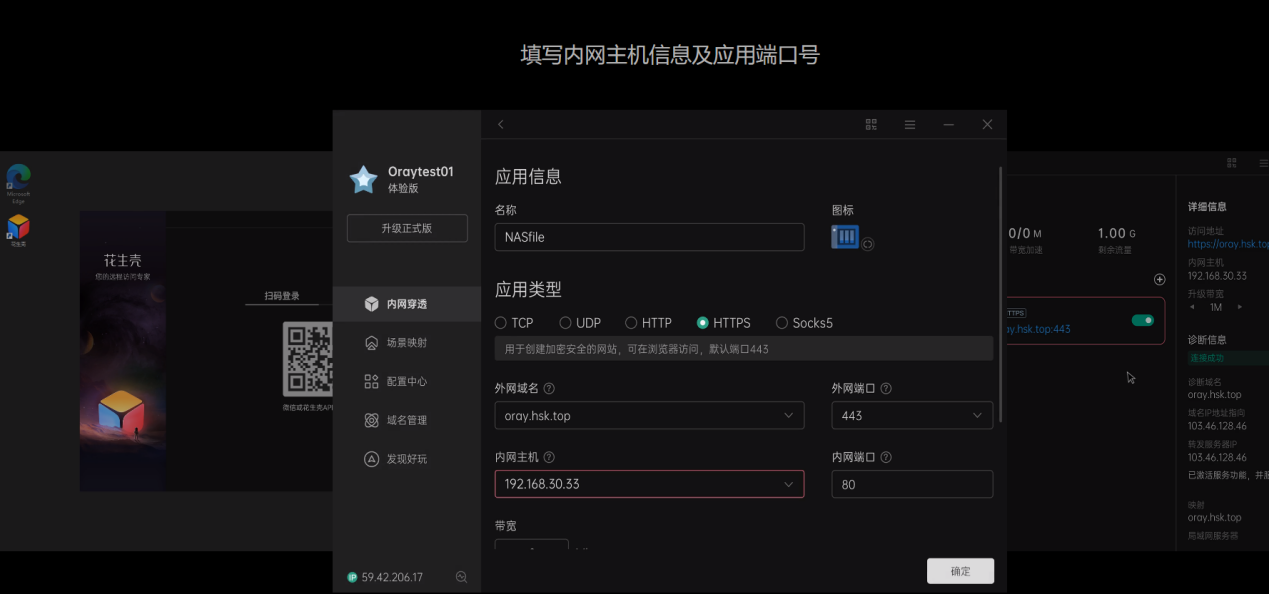
Task: Select the HTTP application type
Action: click(648, 323)
